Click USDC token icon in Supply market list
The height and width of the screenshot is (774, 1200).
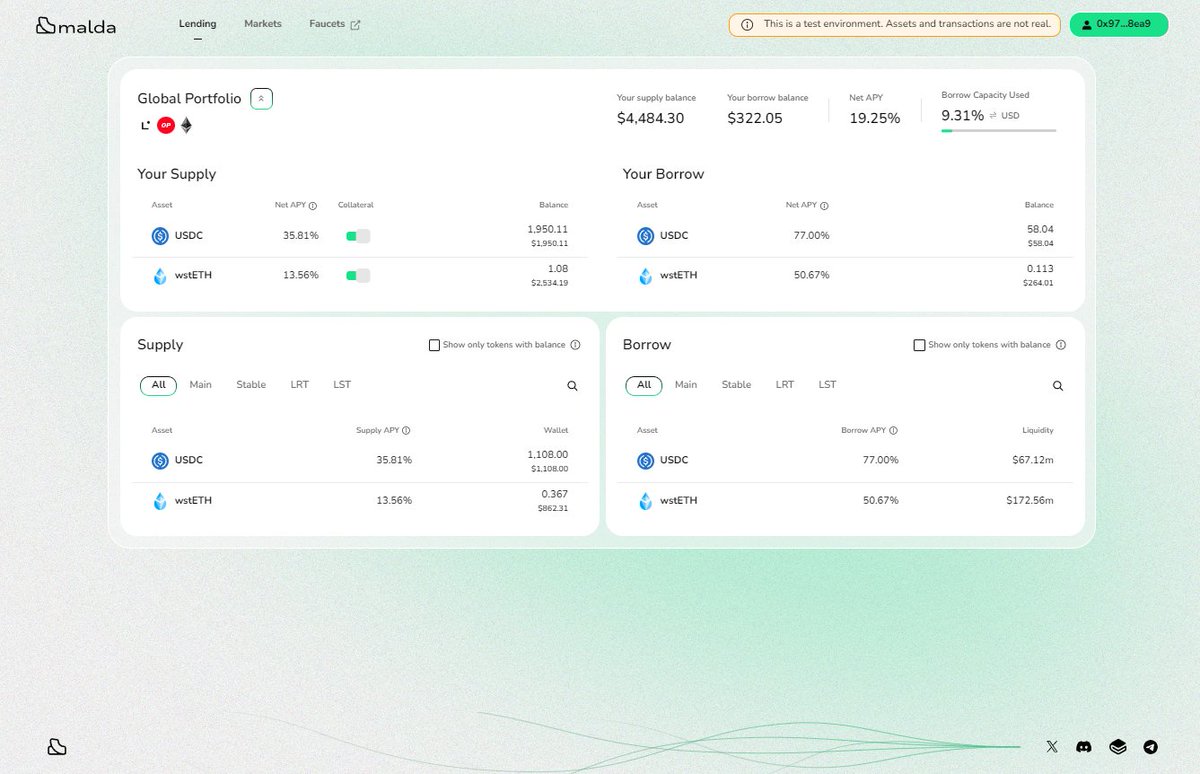160,461
